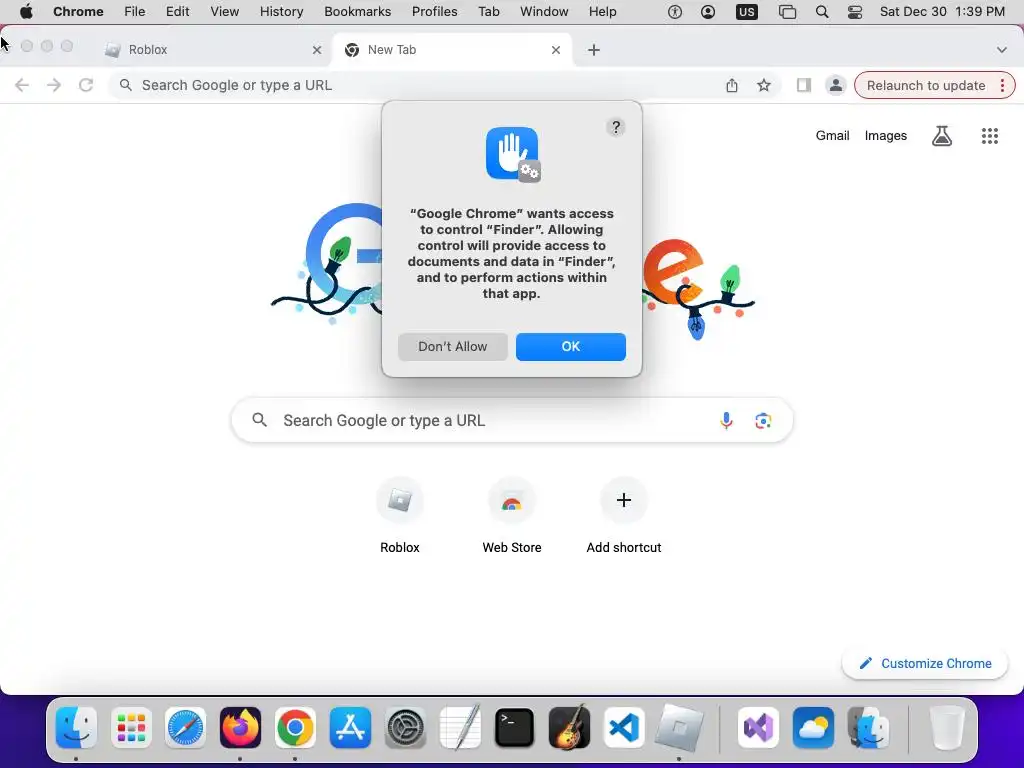Open the Window menu
1024x768 pixels.
tap(544, 12)
